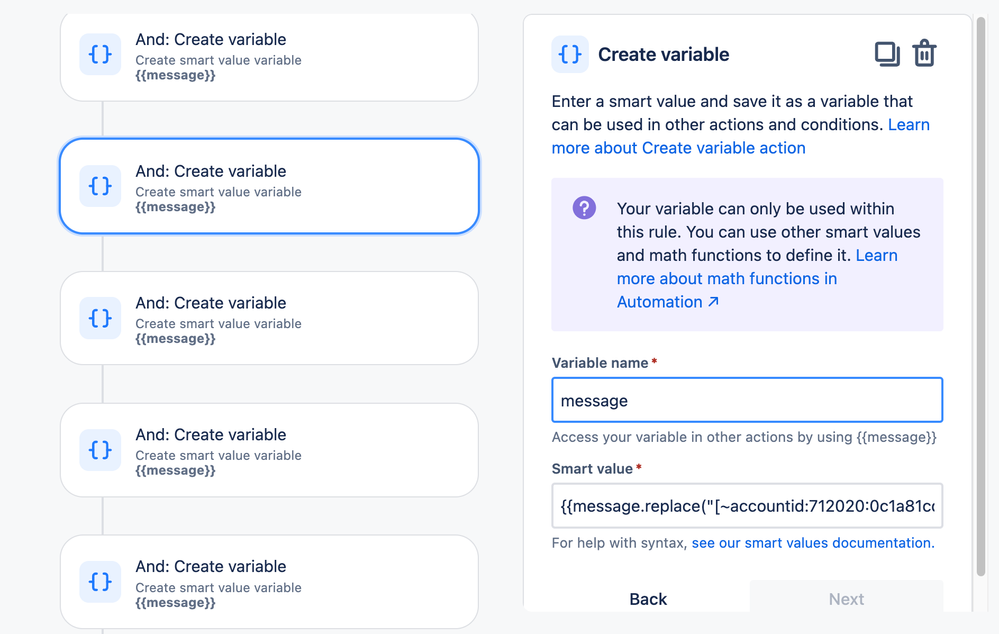Click the Next button
Image resolution: width=999 pixels, height=634 pixels.
point(846,599)
